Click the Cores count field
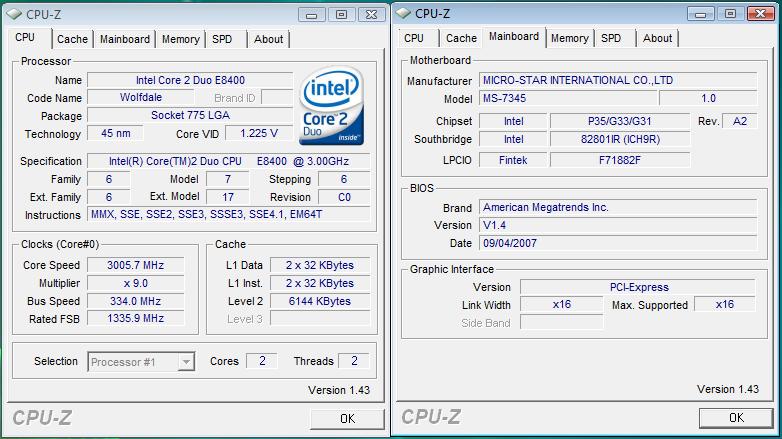Image resolution: width=782 pixels, height=439 pixels. pos(262,361)
